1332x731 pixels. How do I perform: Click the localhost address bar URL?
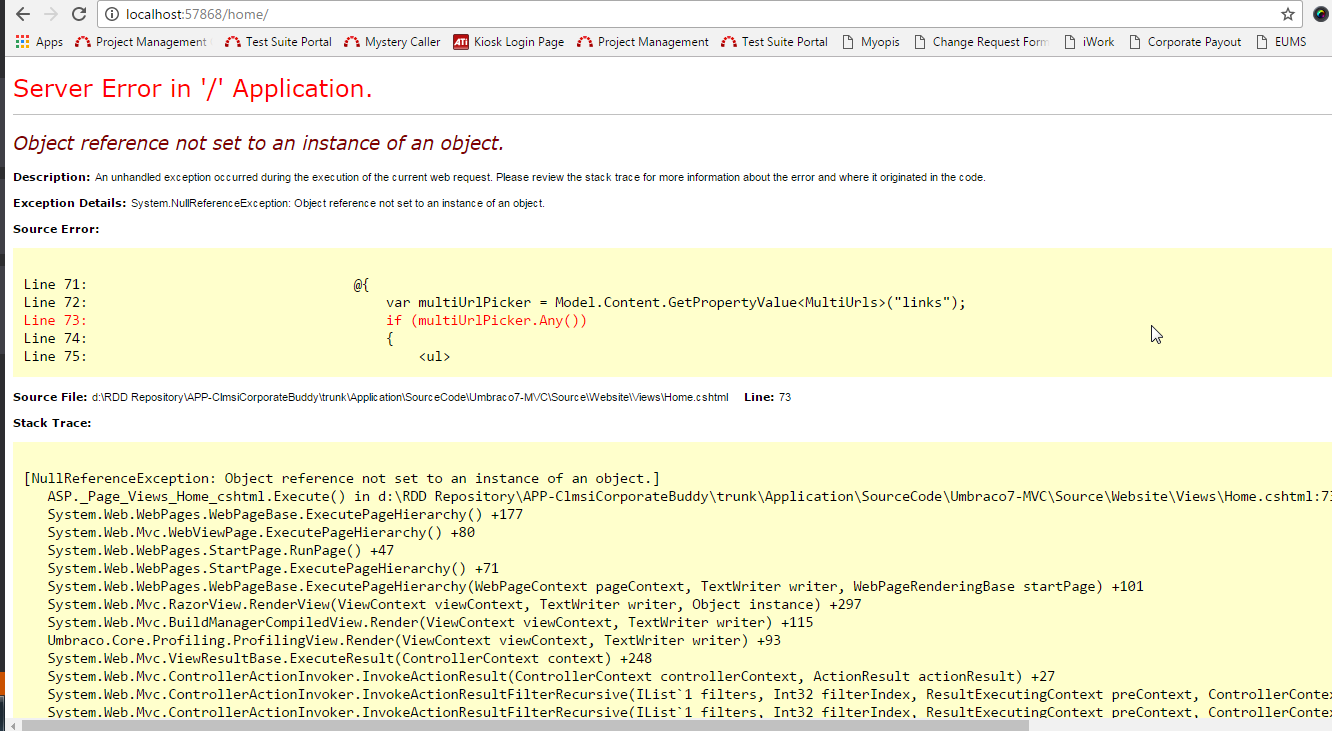(x=197, y=14)
